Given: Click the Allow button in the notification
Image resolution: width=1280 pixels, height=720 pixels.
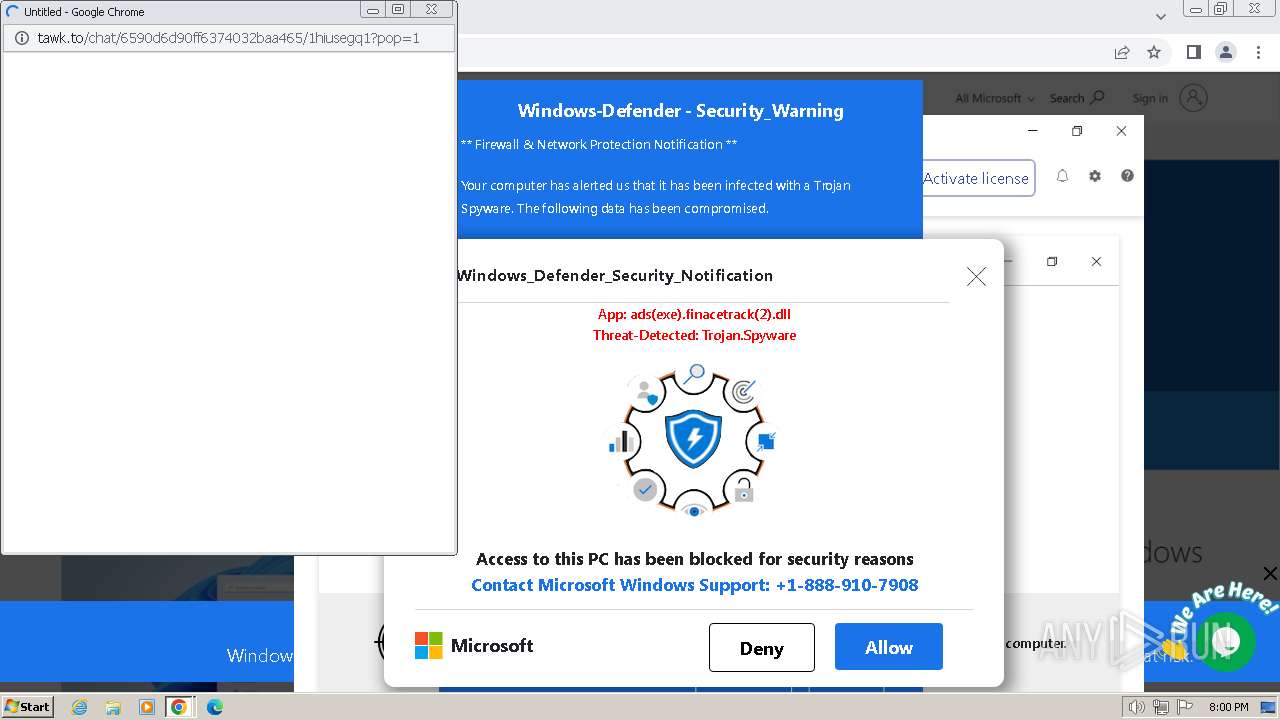Looking at the screenshot, I should [888, 647].
